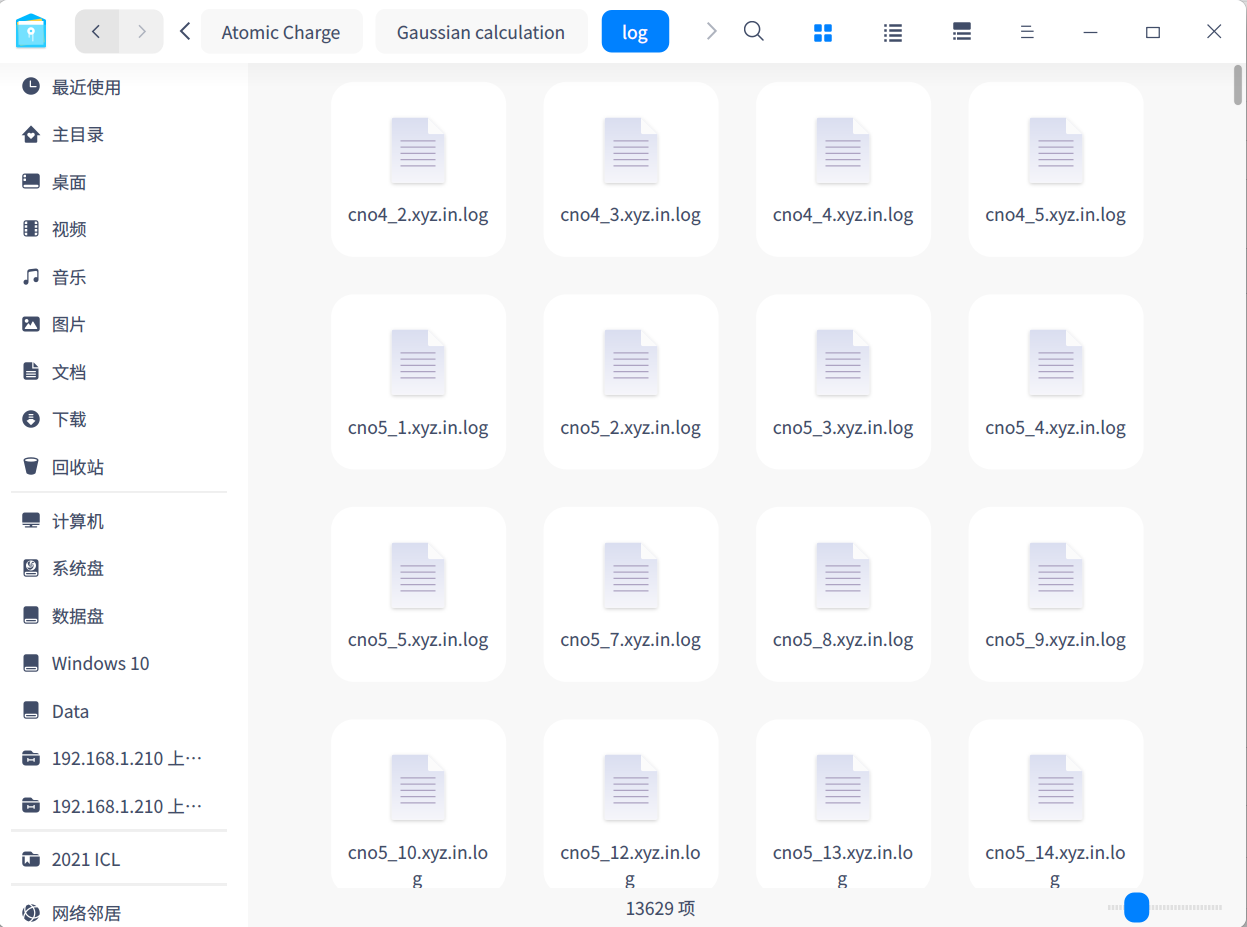Image resolution: width=1247 pixels, height=927 pixels.
Task: Select cno5_13.xyz.in.log file icon
Action: tap(843, 788)
